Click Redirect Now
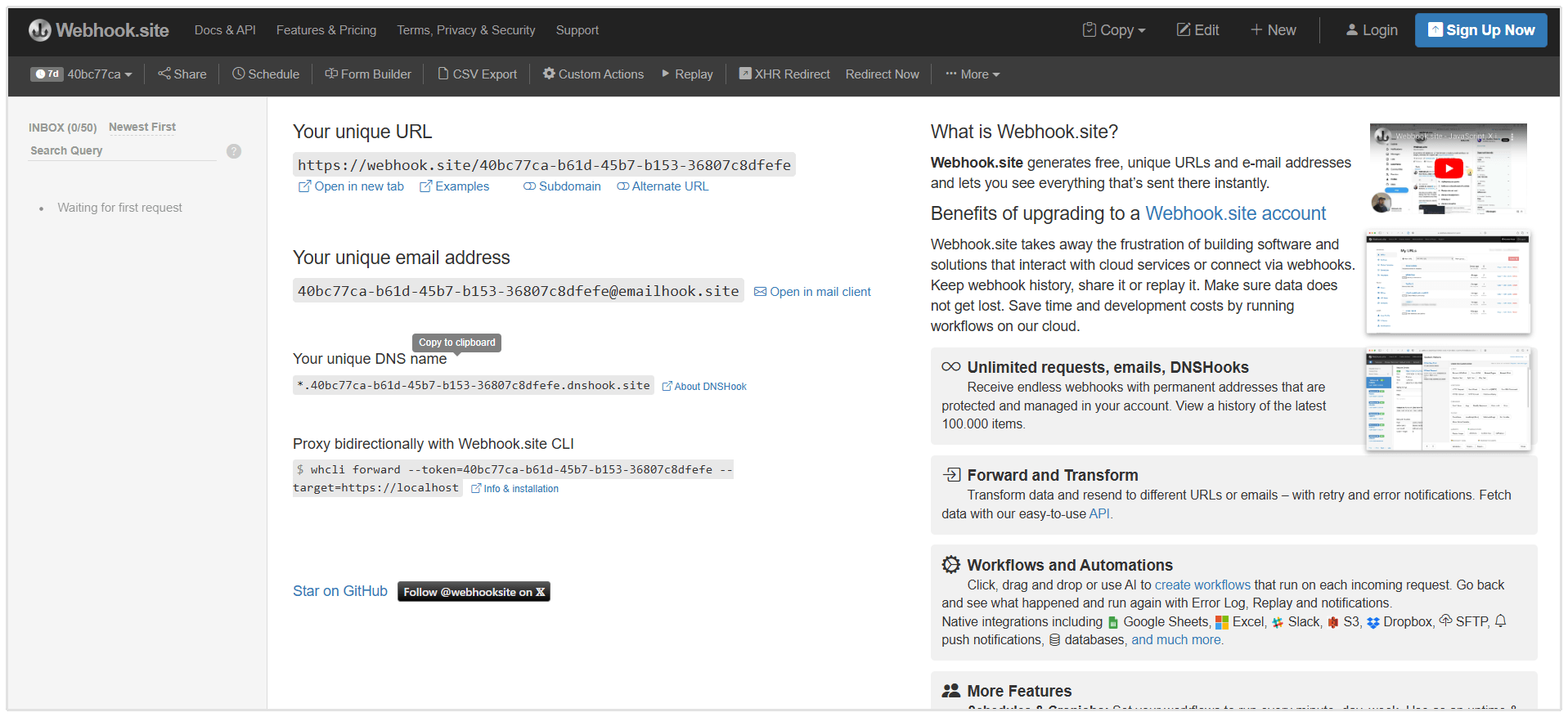The image size is (1568, 717). click(x=883, y=74)
